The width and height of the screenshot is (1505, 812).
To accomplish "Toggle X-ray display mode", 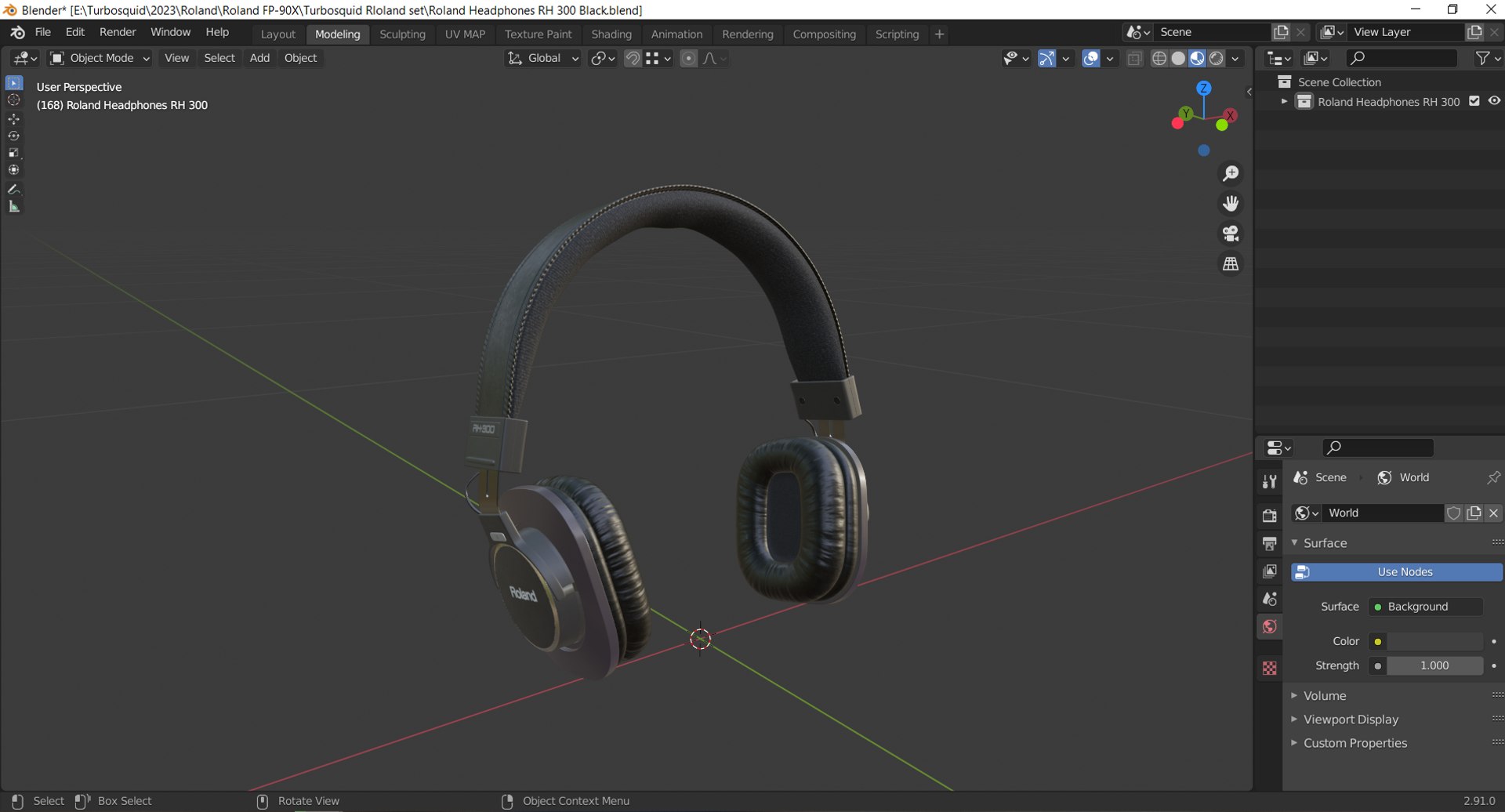I will pos(1134,58).
